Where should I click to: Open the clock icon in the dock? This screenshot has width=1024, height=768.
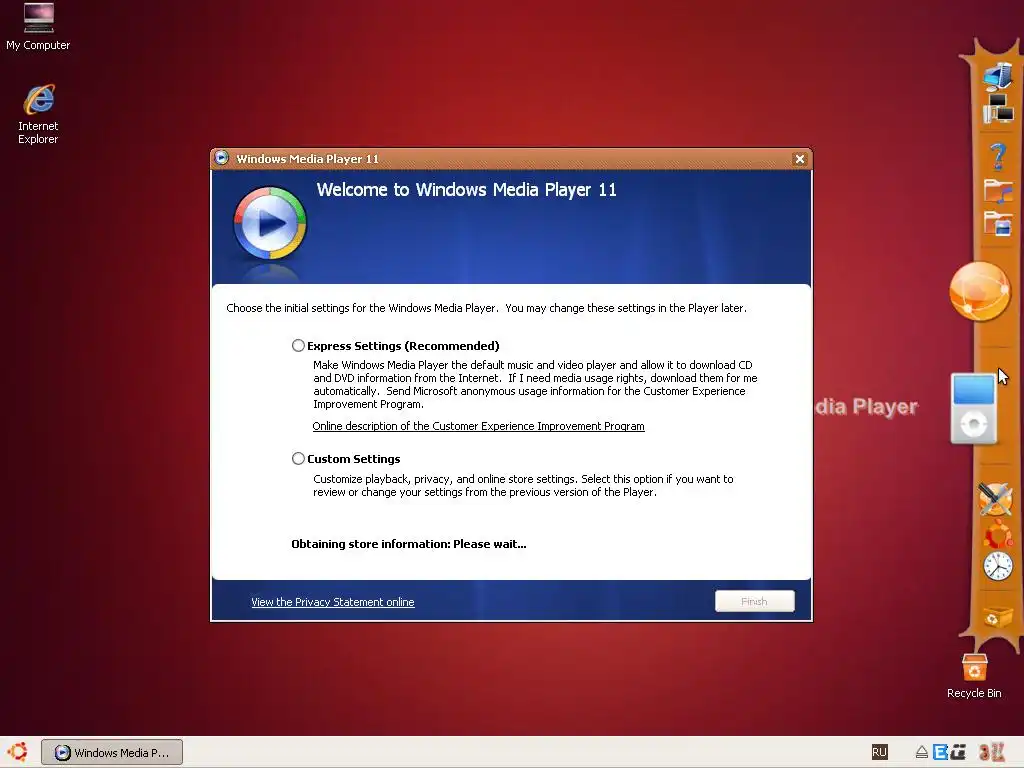point(998,566)
